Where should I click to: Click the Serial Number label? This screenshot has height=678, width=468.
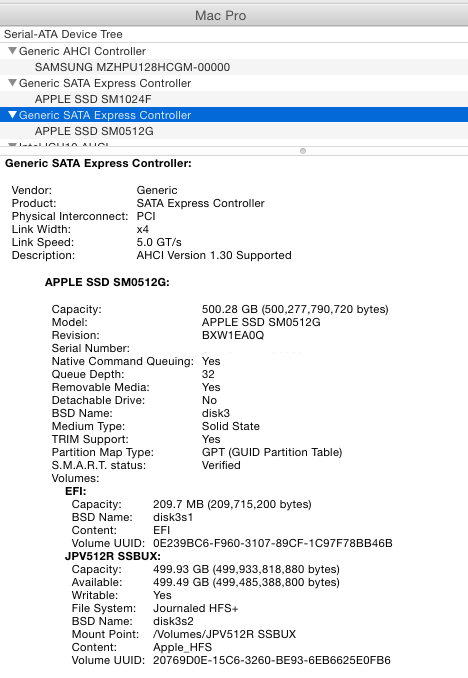(x=90, y=349)
